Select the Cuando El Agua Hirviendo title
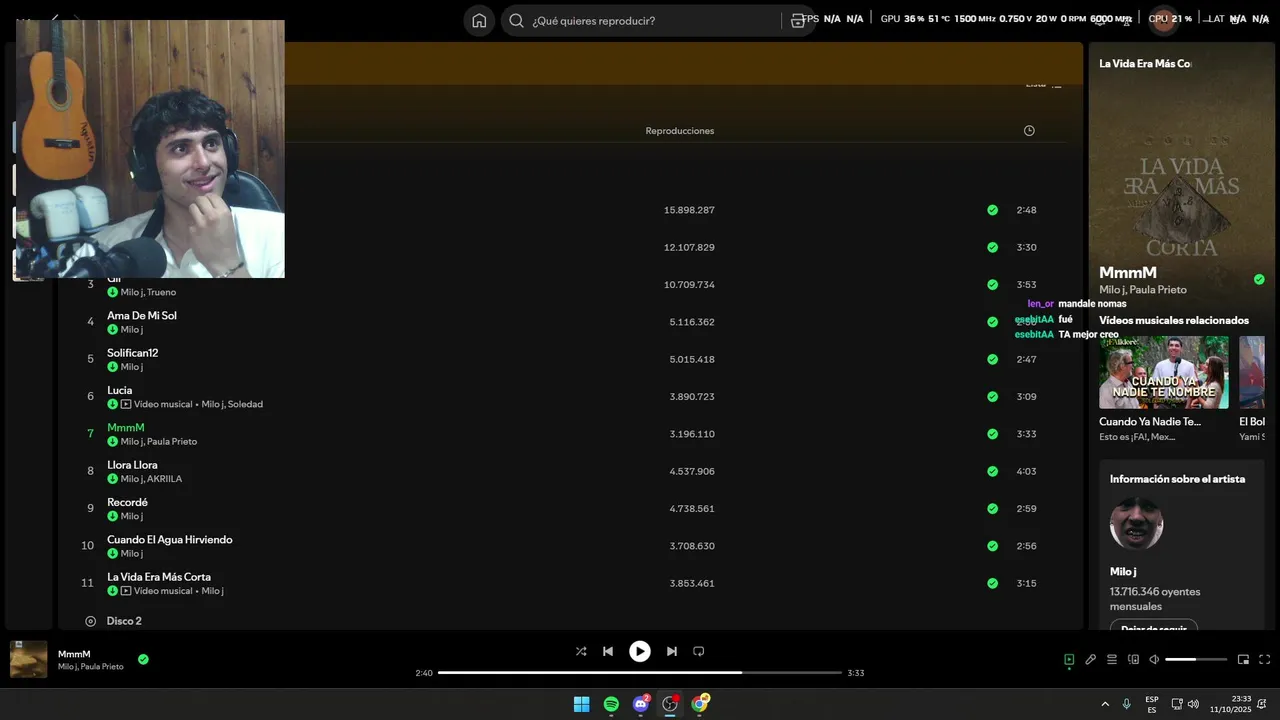1280x720 pixels. pyautogui.click(x=170, y=539)
